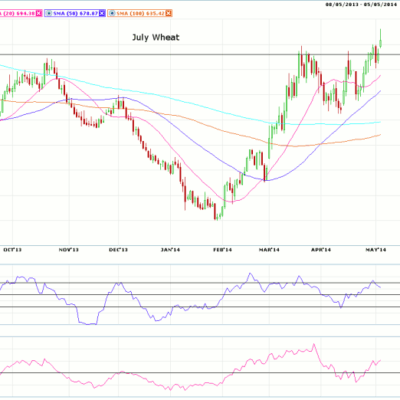The width and height of the screenshot is (400, 400).
Task: Click the SMA (100) settings icon
Action: click(112, 13)
